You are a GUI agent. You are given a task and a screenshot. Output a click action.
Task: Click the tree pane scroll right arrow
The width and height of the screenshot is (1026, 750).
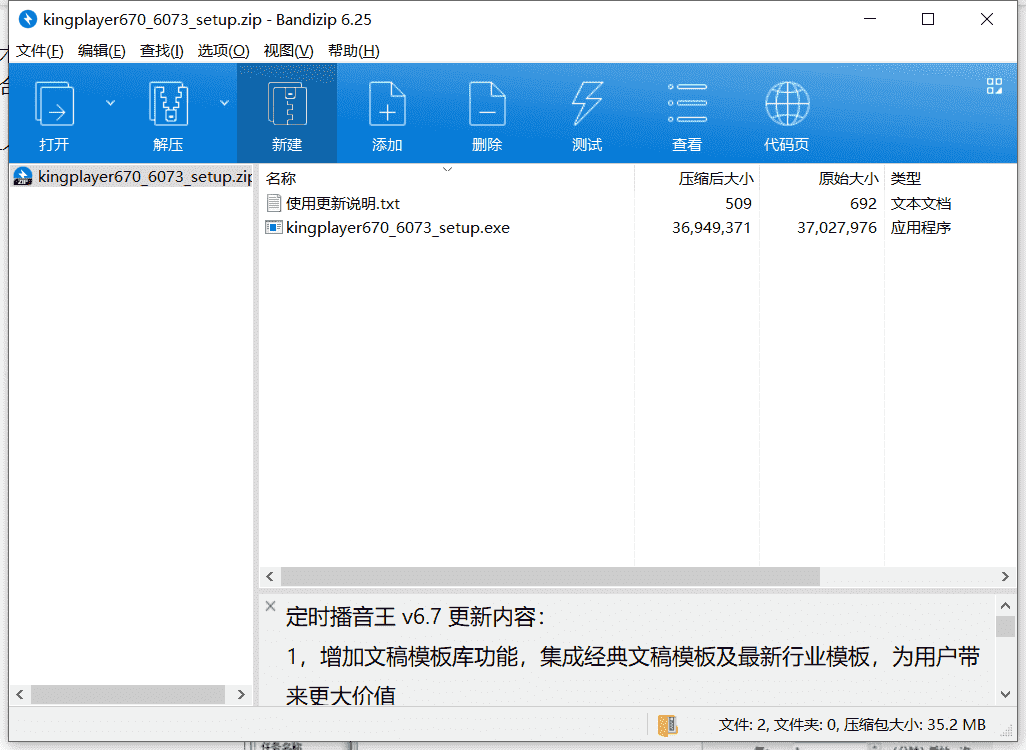[241, 694]
